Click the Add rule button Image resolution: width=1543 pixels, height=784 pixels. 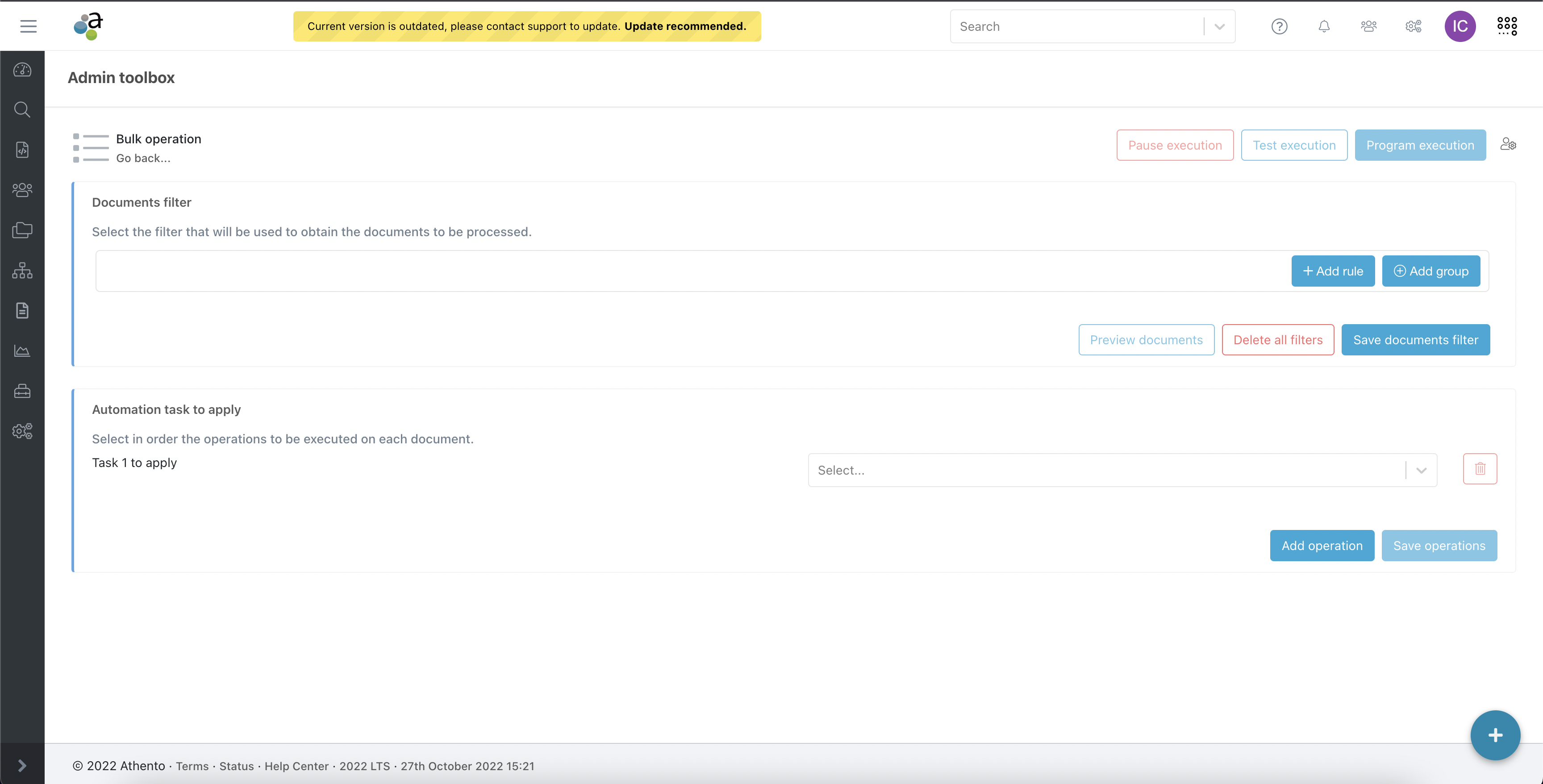1333,271
